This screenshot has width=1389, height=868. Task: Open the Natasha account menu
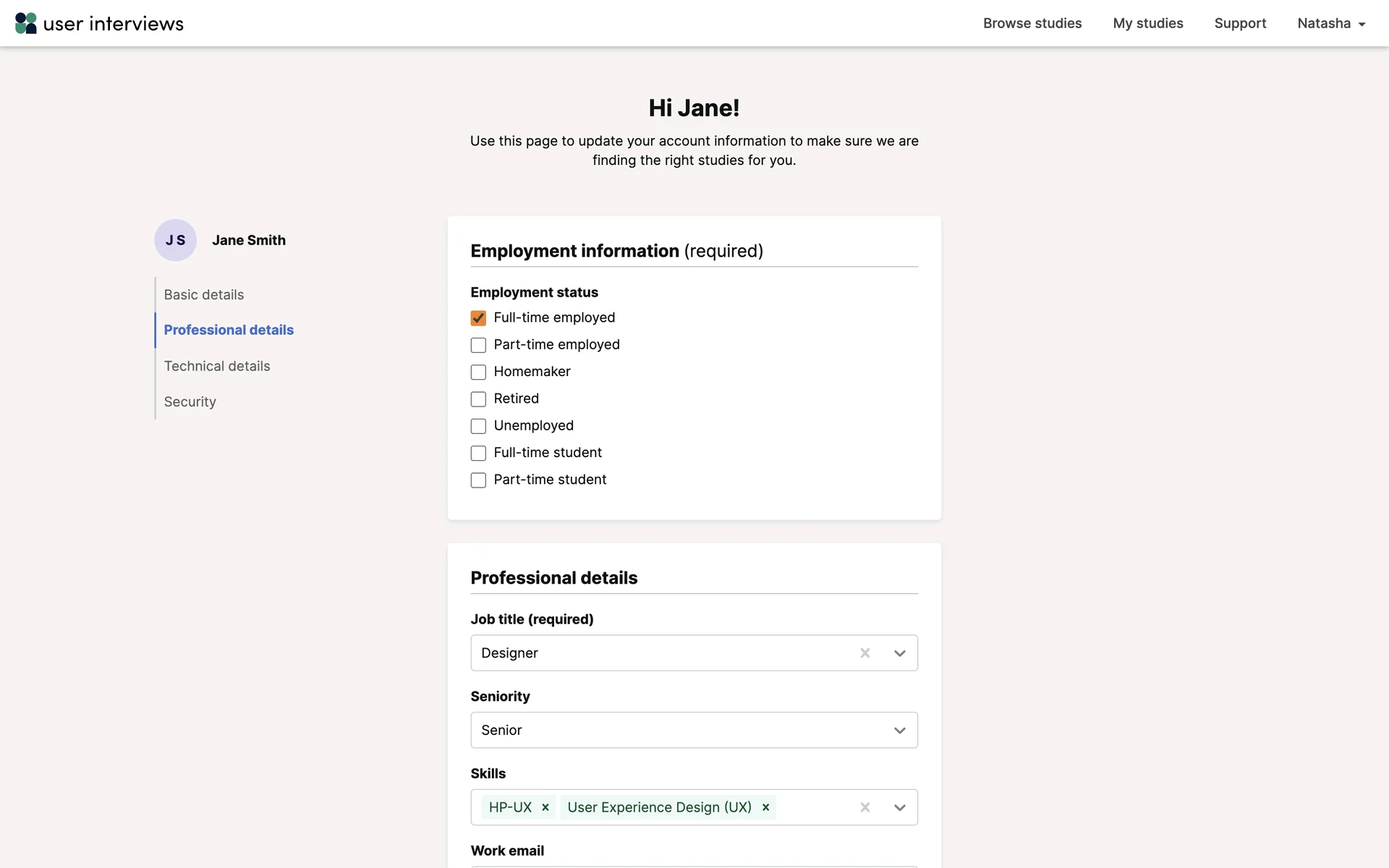coord(1330,23)
